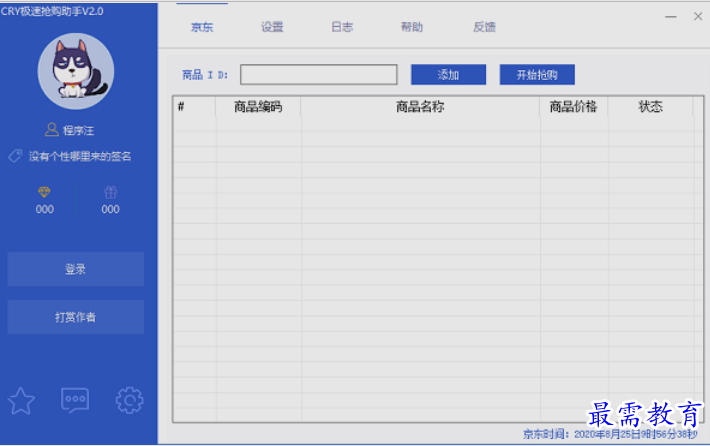
Task: Click the user profile icon beside 程序汪
Action: pyautogui.click(x=52, y=130)
